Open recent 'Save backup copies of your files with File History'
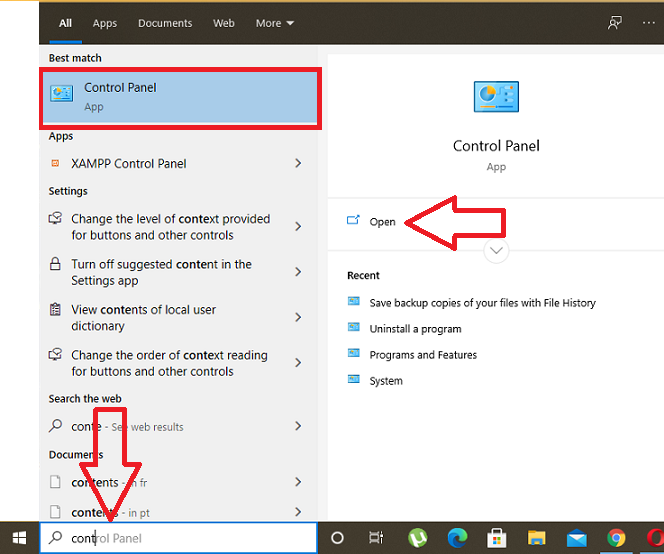This screenshot has height=554, width=664. (482, 303)
